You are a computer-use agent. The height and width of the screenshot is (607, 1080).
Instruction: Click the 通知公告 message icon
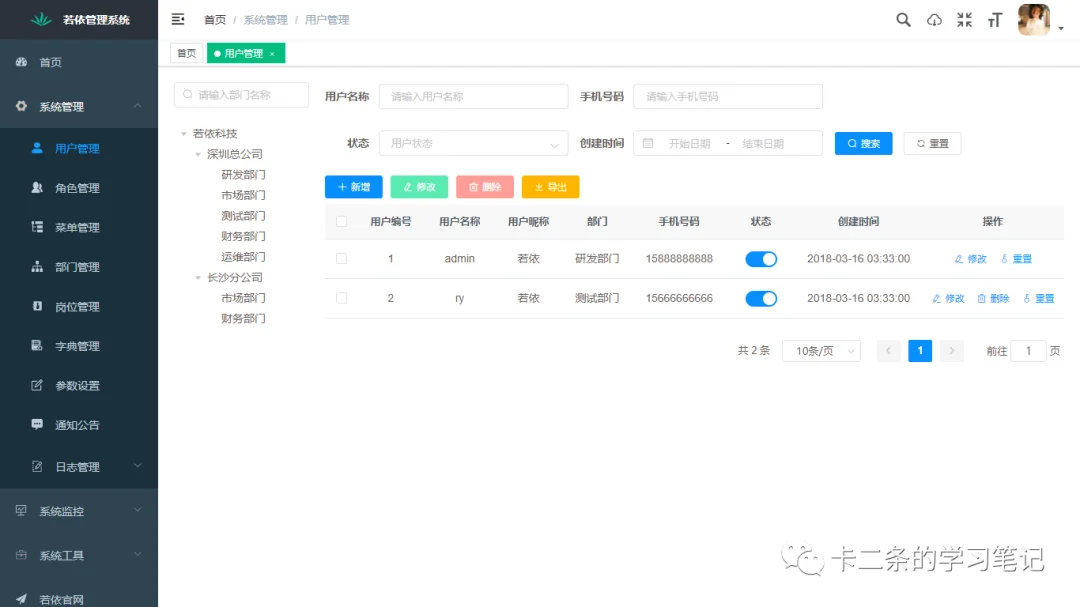37,424
